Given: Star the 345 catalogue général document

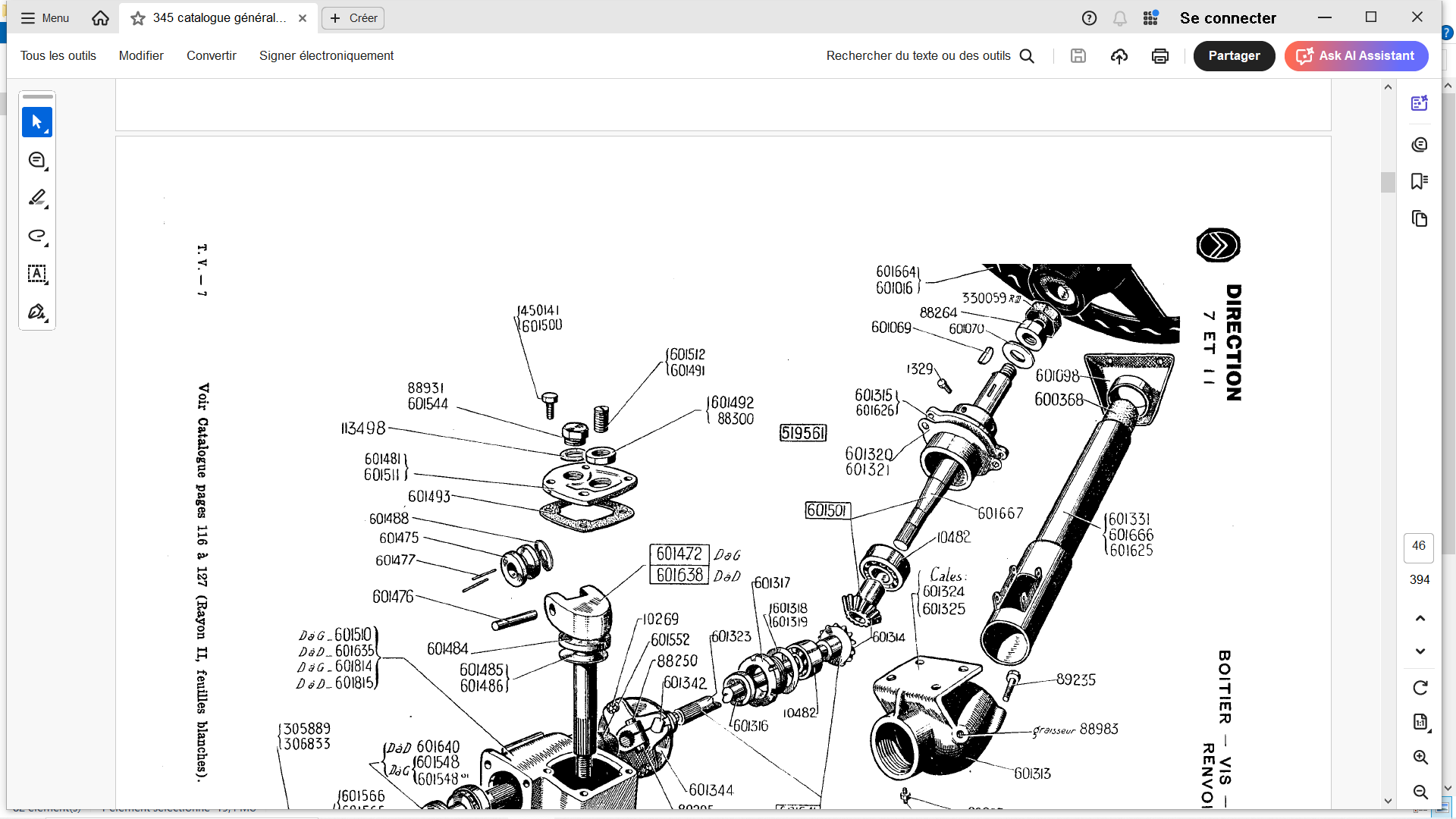Looking at the screenshot, I should coord(138,18).
